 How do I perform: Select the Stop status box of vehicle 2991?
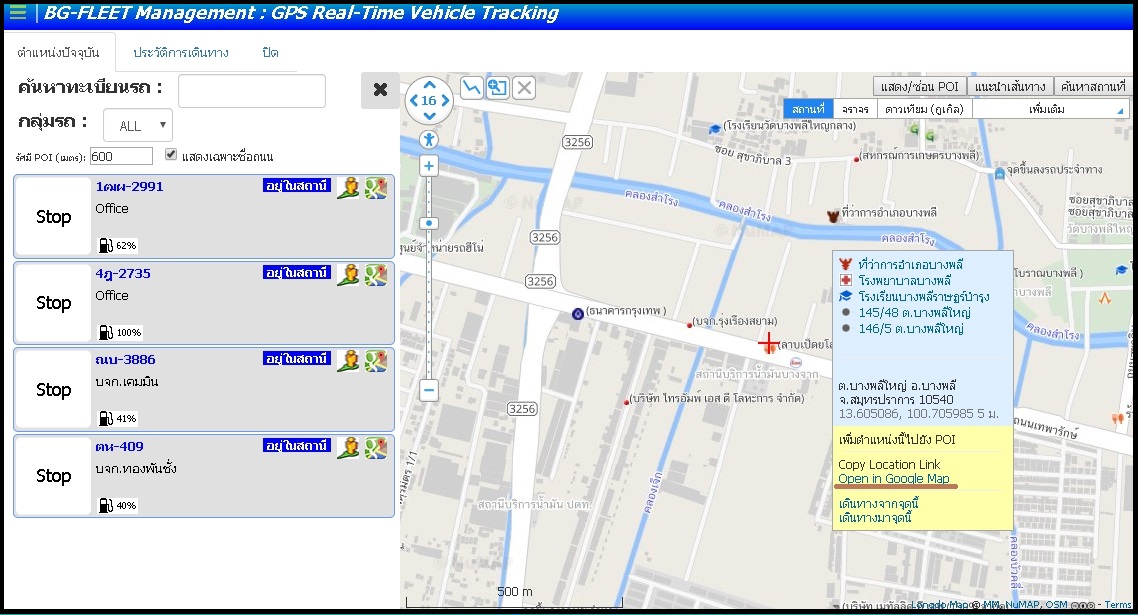click(x=53, y=216)
